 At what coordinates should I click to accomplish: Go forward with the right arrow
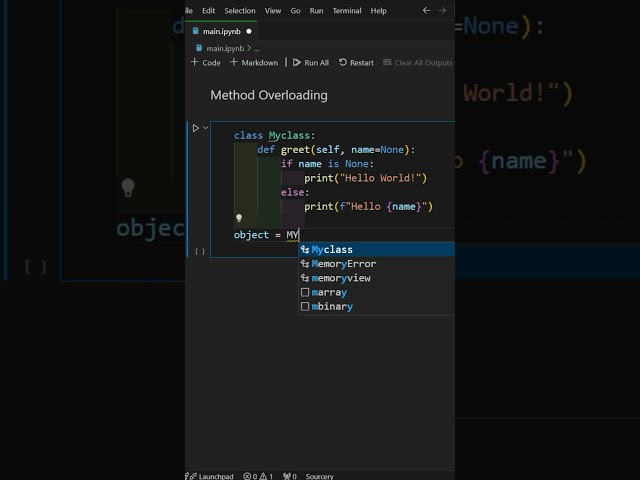(442, 10)
